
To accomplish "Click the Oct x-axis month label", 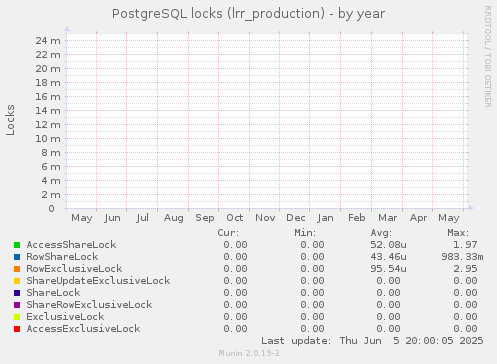I will pyautogui.click(x=235, y=218).
